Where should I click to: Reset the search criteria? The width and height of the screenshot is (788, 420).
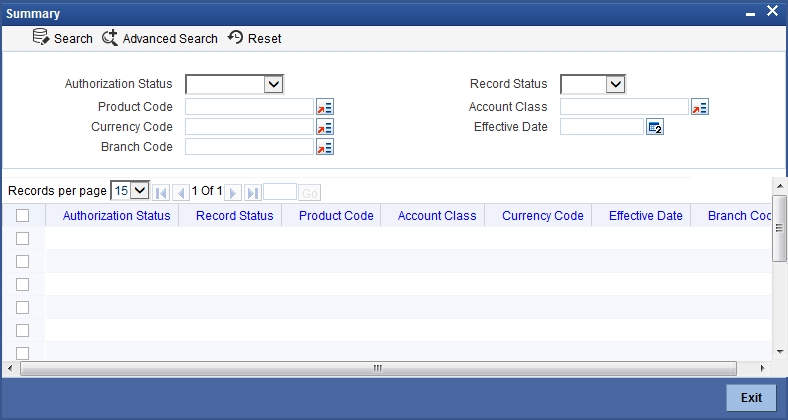click(x=254, y=38)
